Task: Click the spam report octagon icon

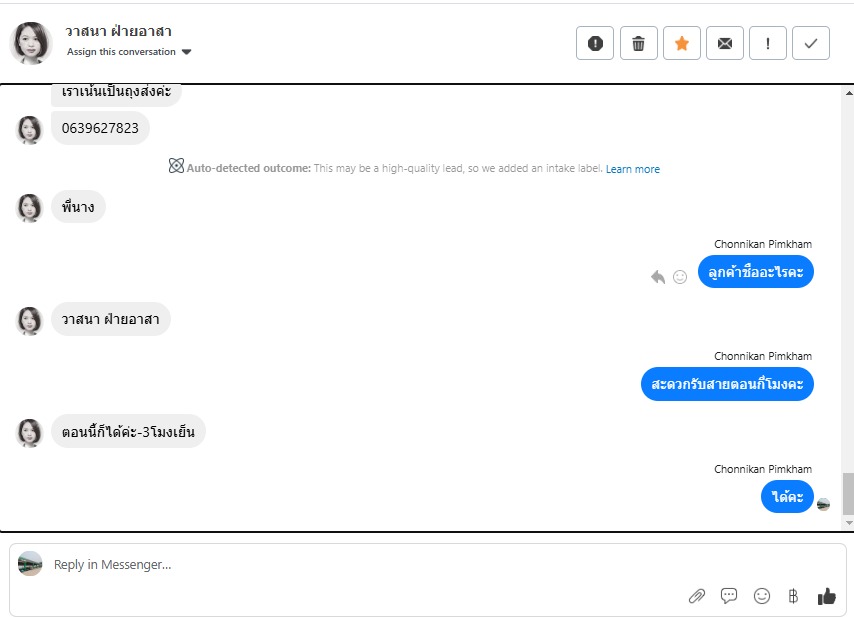Action: click(x=595, y=43)
